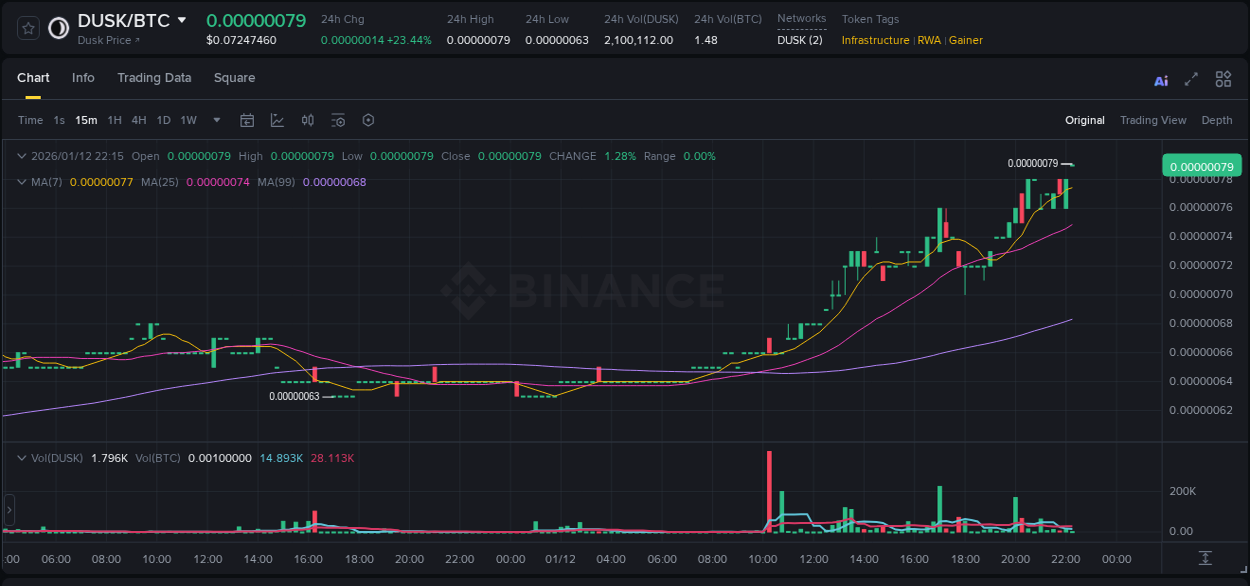Viewport: 1250px width, 586px height.
Task: Collapse the Vol(DUSK) volume panel
Action: click(22, 457)
